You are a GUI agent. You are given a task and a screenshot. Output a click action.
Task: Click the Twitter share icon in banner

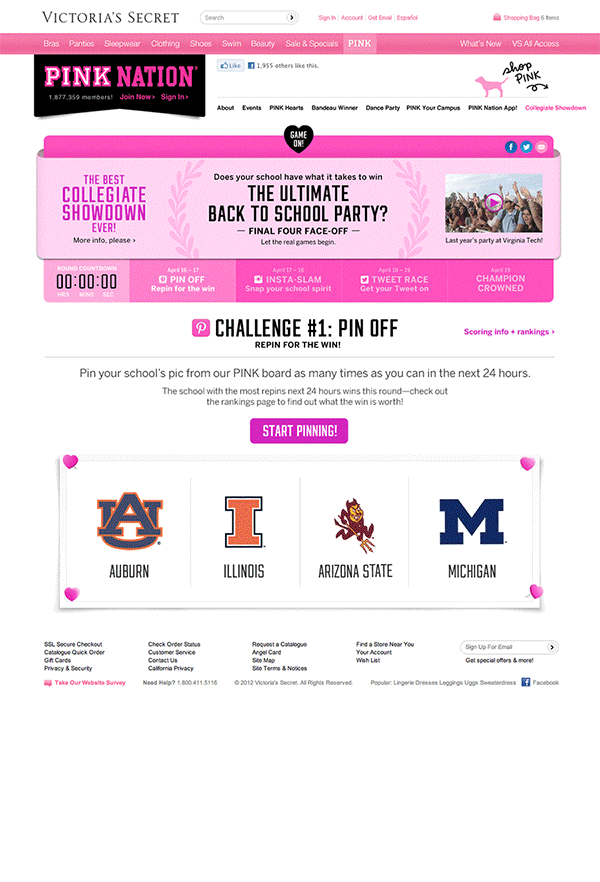pyautogui.click(x=527, y=147)
